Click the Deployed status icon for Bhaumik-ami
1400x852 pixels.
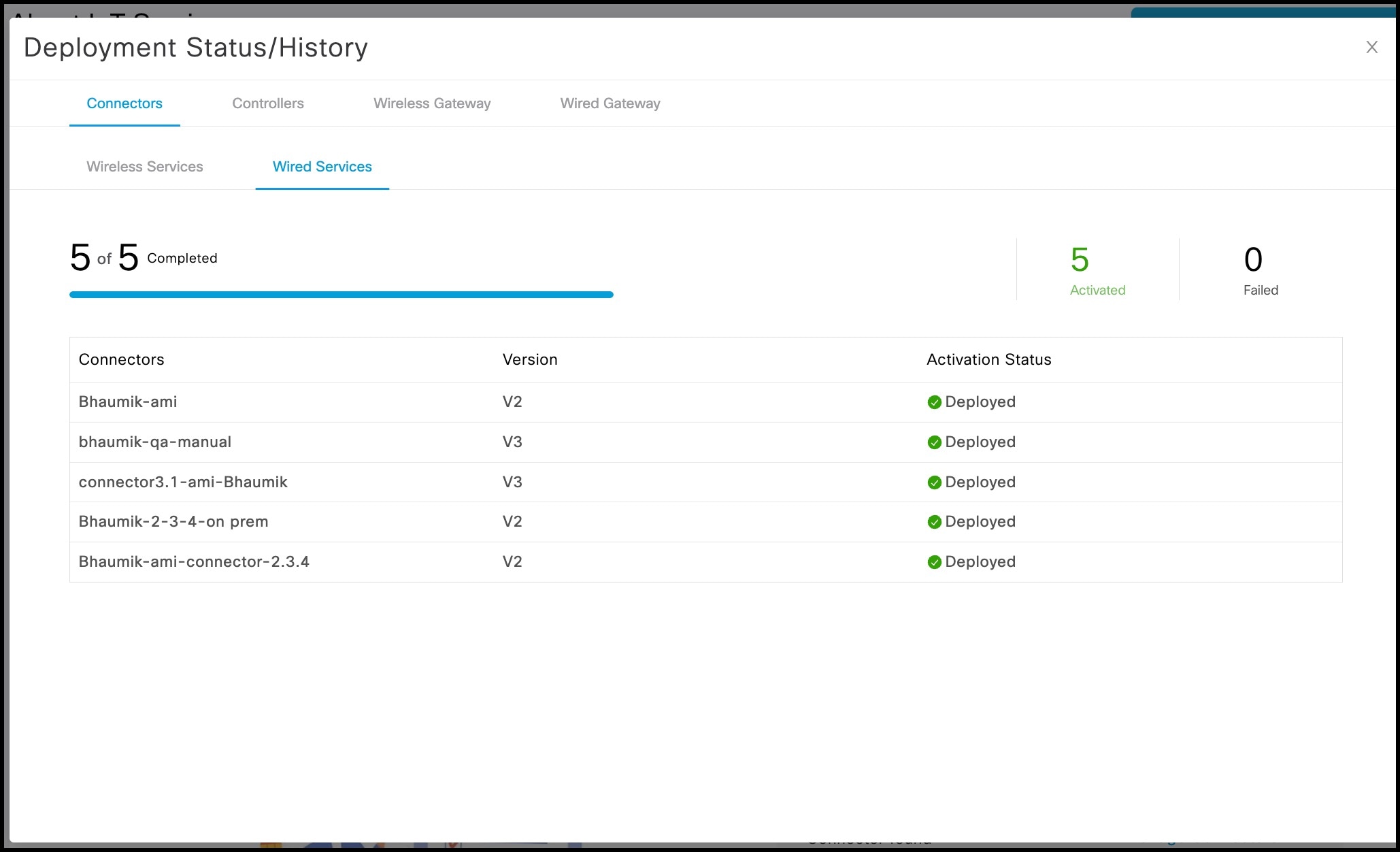pos(935,402)
